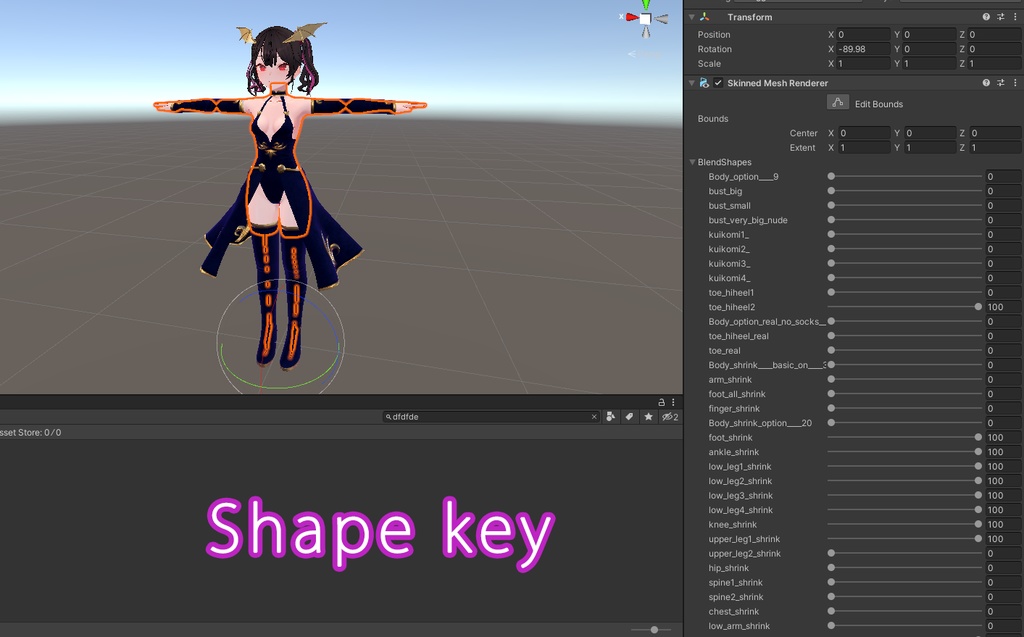Screen dimensions: 1024x637
Task: Click the favorites star icon
Action: (x=648, y=417)
